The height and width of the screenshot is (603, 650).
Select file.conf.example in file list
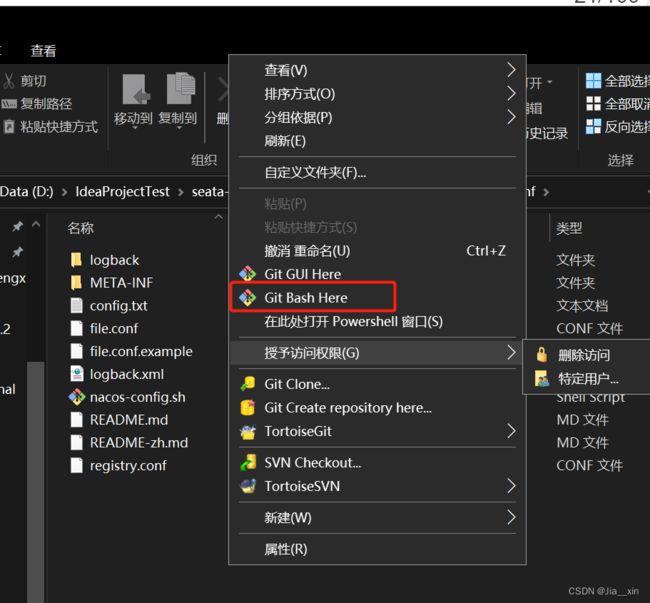(141, 351)
